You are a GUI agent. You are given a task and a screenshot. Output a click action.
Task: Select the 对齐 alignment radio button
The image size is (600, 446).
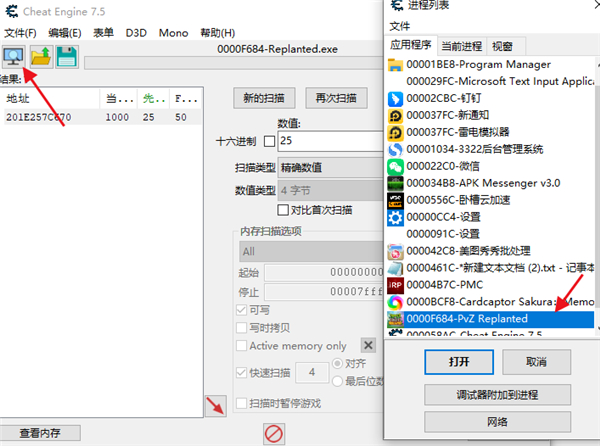tap(337, 363)
